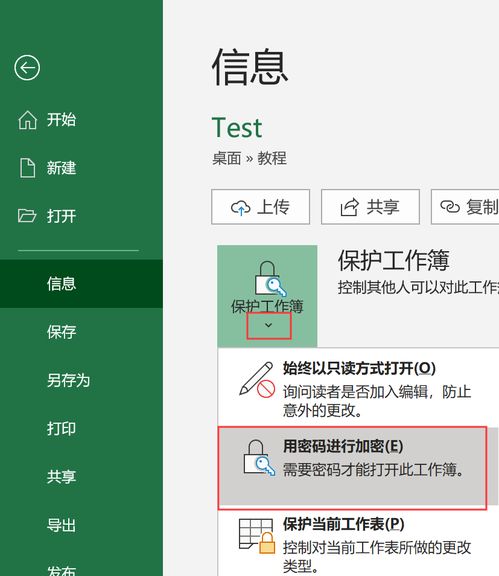Viewport: 499px width, 576px height.
Task: Click the open folder icon beside 打开
Action: pyautogui.click(x=27, y=216)
